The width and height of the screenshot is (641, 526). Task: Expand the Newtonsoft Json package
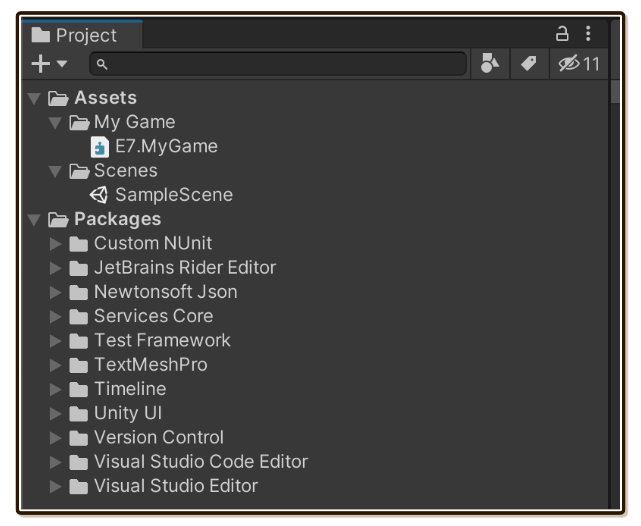55,292
